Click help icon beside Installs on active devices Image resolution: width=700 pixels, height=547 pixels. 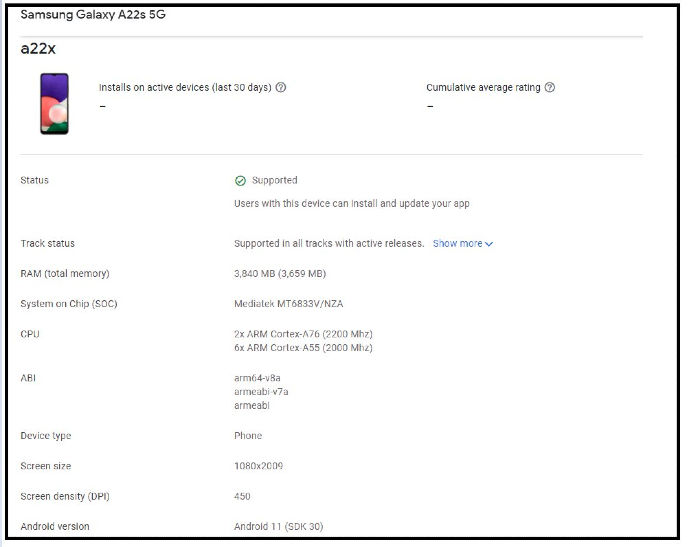coord(280,87)
